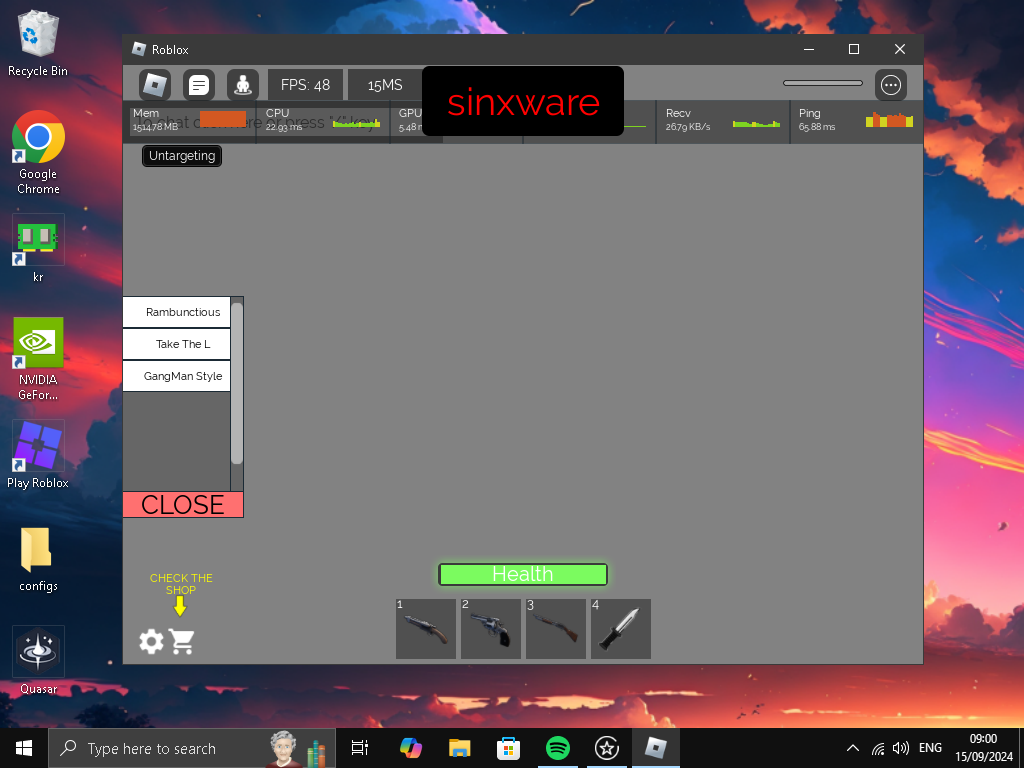The width and height of the screenshot is (1024, 768).
Task: Click the Recv network stat panel
Action: (723, 122)
